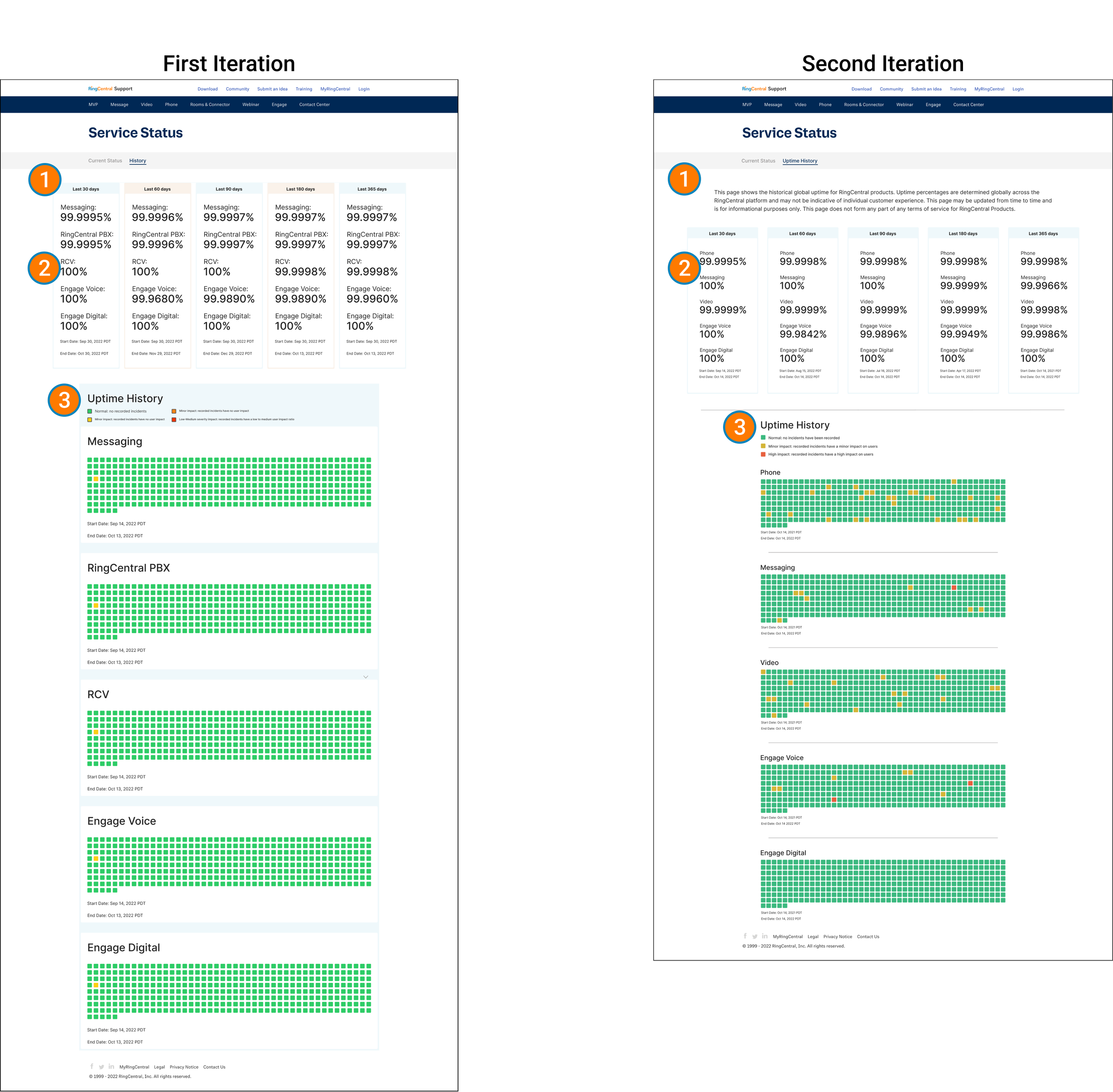Image resolution: width=1113 pixels, height=1092 pixels.
Task: Open Rooms & Connector menu on left navbar
Action: (210, 104)
